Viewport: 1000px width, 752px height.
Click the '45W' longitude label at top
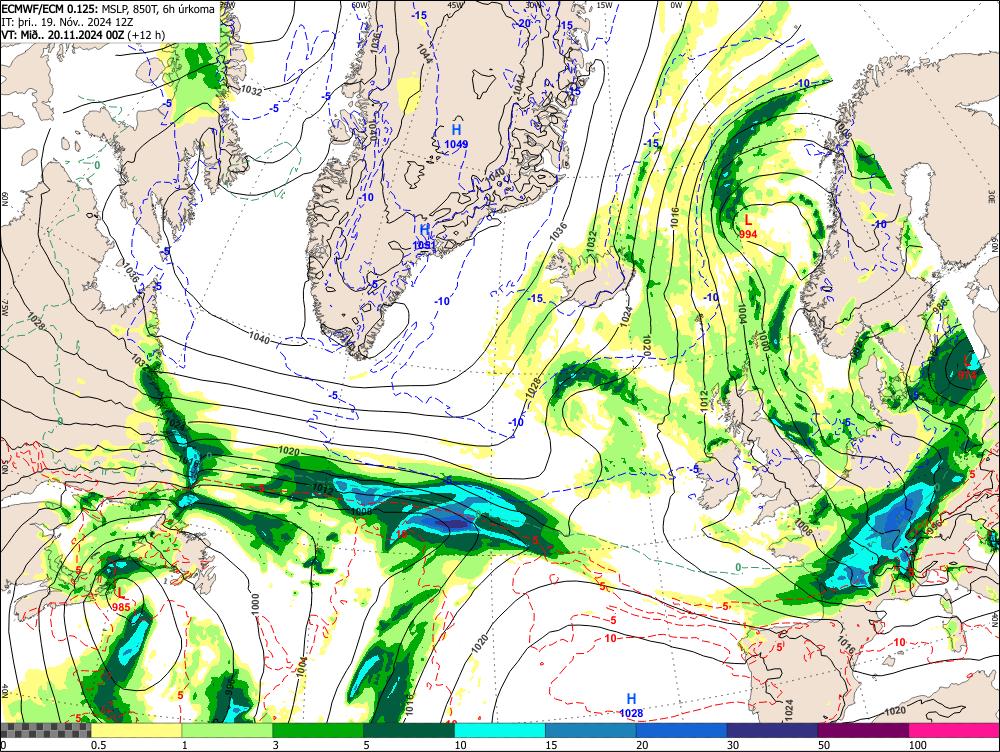pos(455,5)
